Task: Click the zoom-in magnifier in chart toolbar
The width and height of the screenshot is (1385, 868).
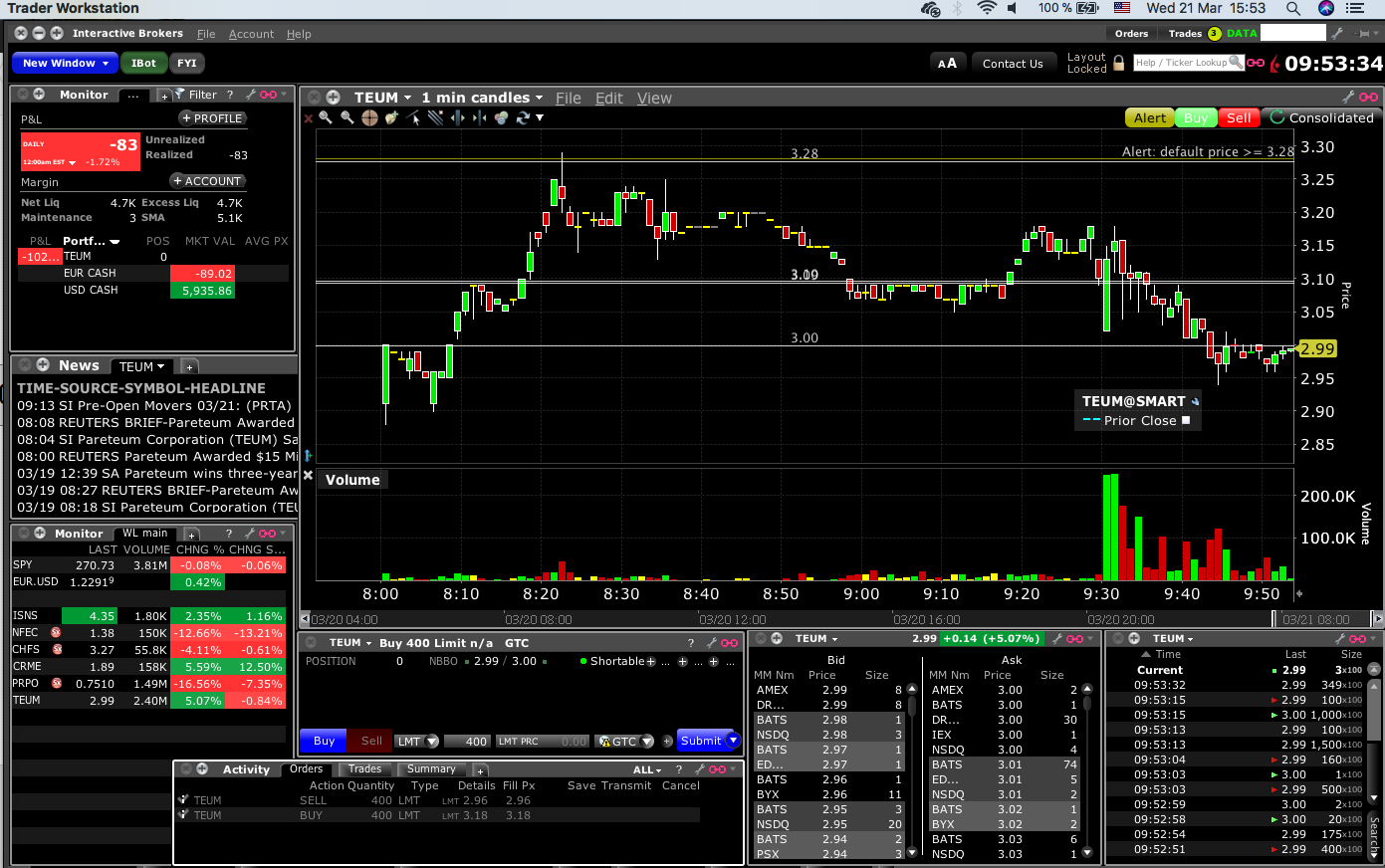Action: [326, 117]
